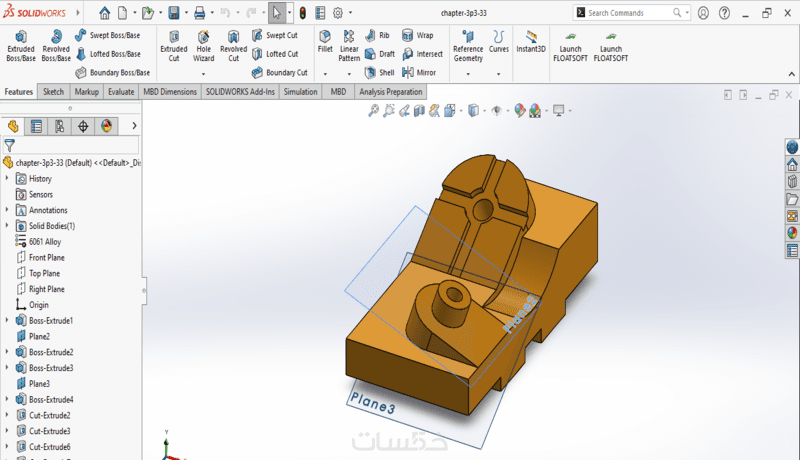
Task: Open the Help question mark icon
Action: pos(724,13)
